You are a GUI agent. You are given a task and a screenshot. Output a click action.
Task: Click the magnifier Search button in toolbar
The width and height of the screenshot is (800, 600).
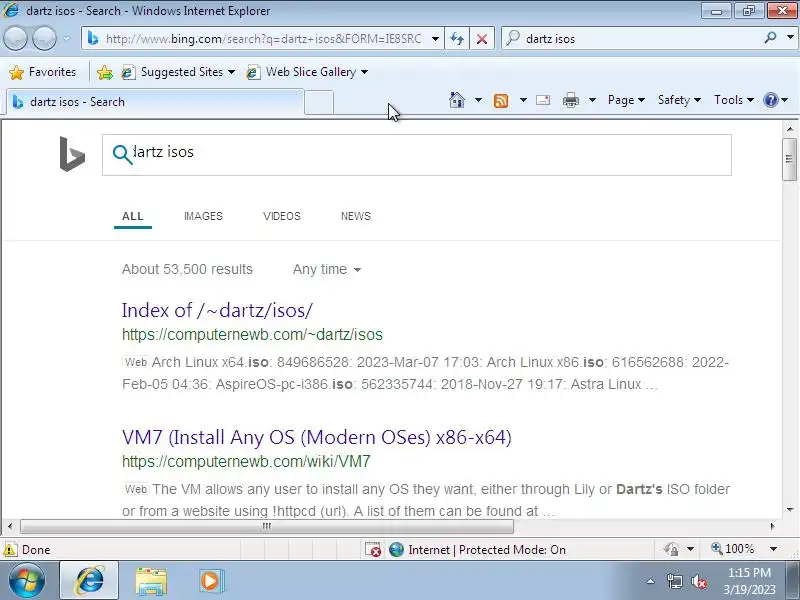pyautogui.click(x=770, y=38)
